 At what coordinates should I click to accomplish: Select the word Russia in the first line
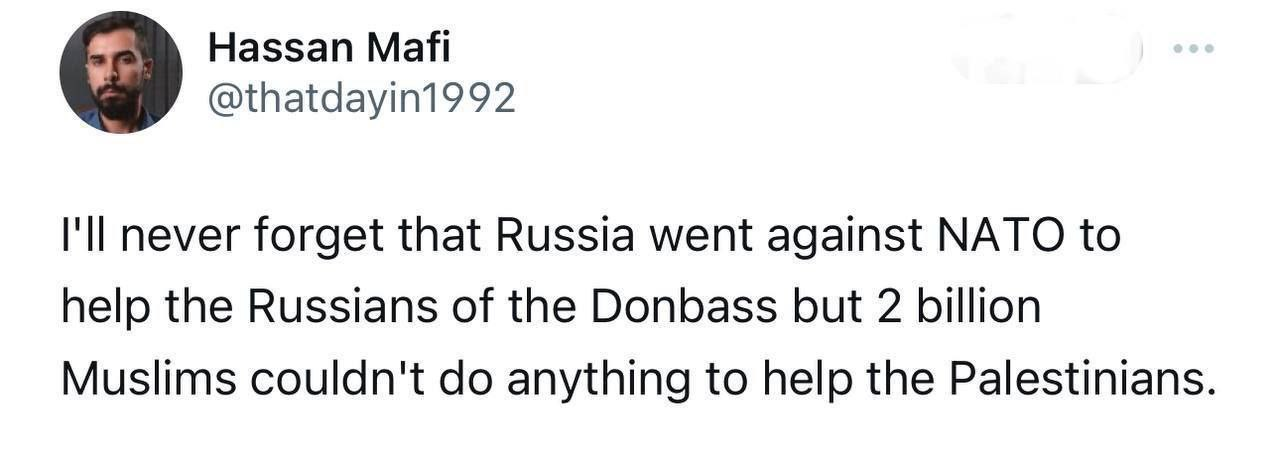[566, 236]
